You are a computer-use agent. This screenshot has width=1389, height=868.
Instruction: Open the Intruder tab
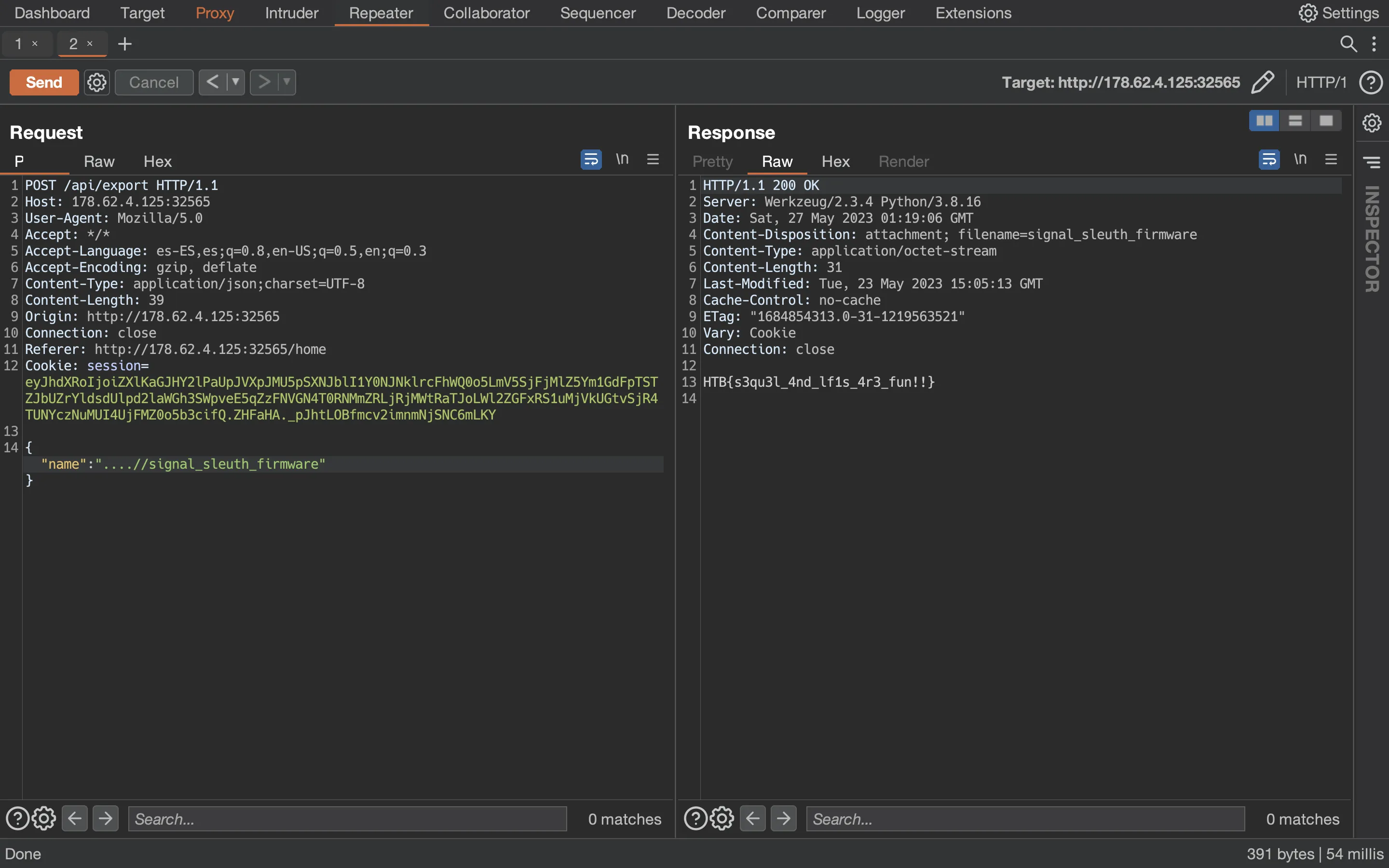tap(292, 13)
